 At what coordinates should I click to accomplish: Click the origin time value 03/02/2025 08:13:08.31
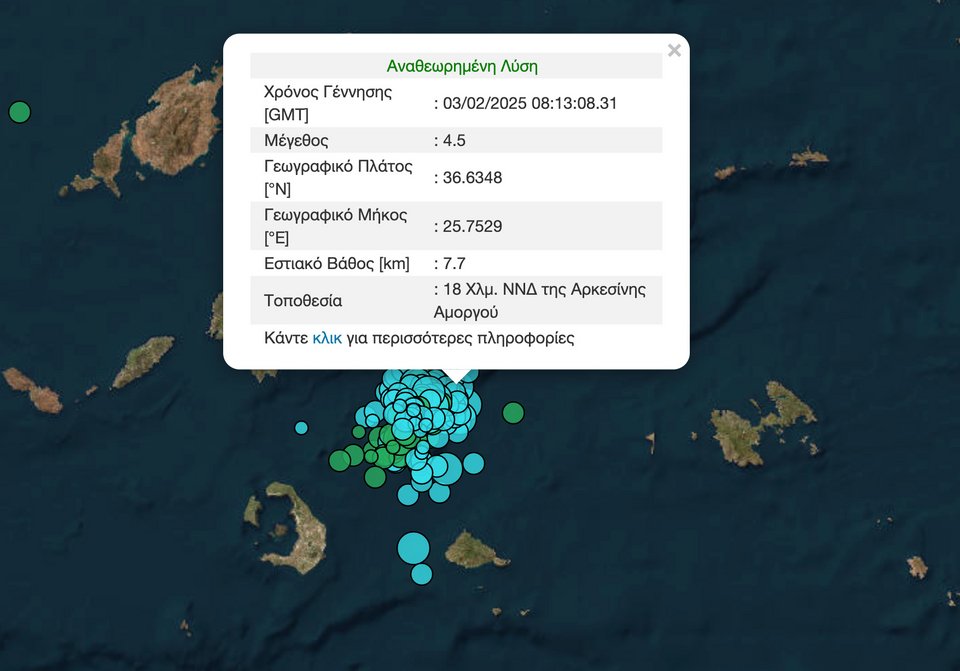tap(531, 103)
